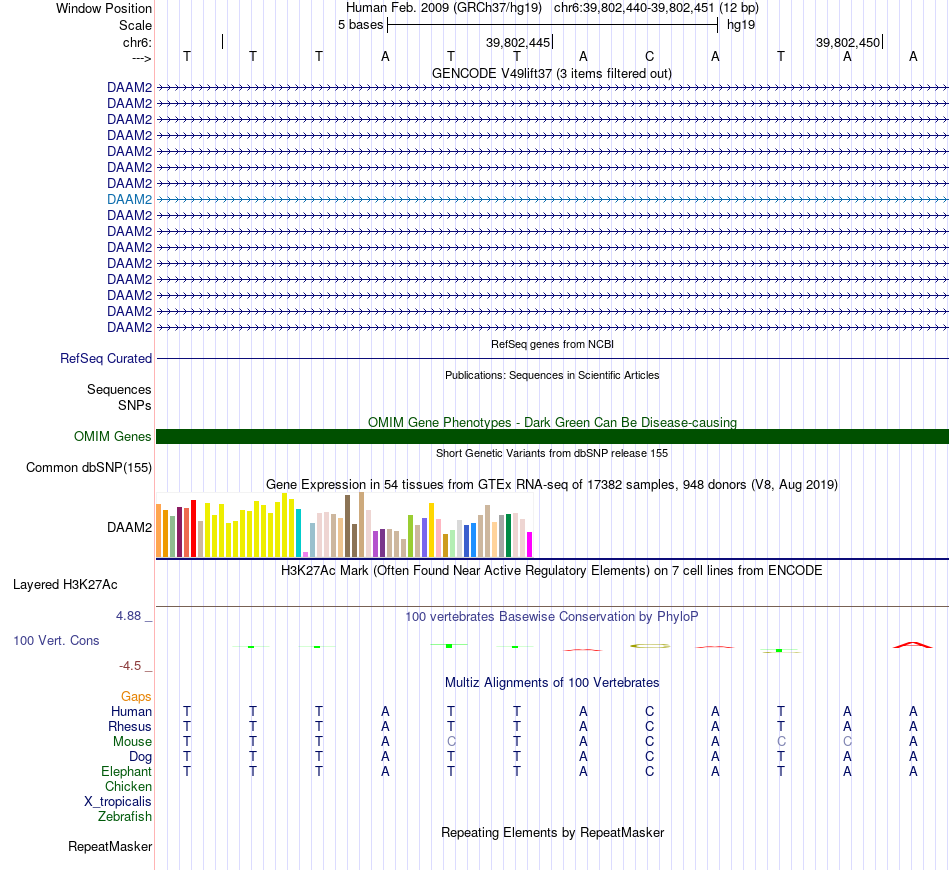Open Gene Expression in 54 tissues title
The width and height of the screenshot is (950, 870).
552,485
